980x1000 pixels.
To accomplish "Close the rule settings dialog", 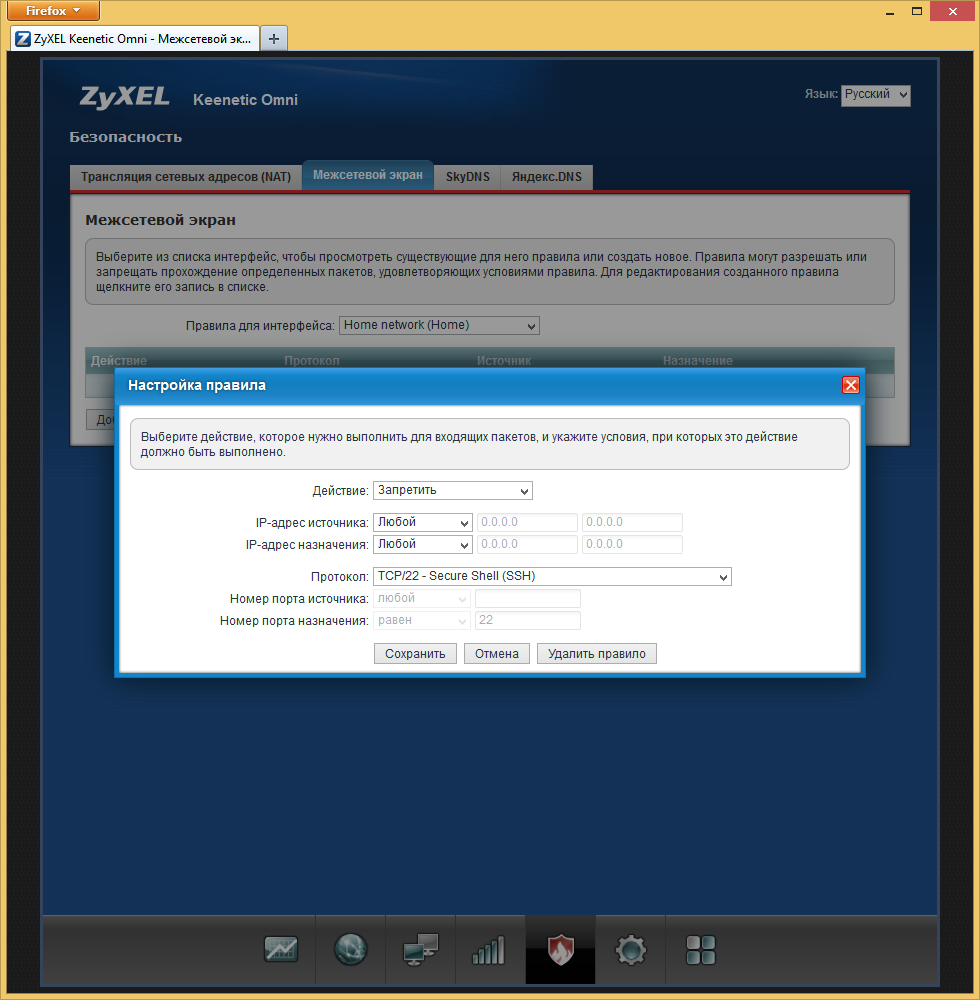I will click(x=851, y=385).
